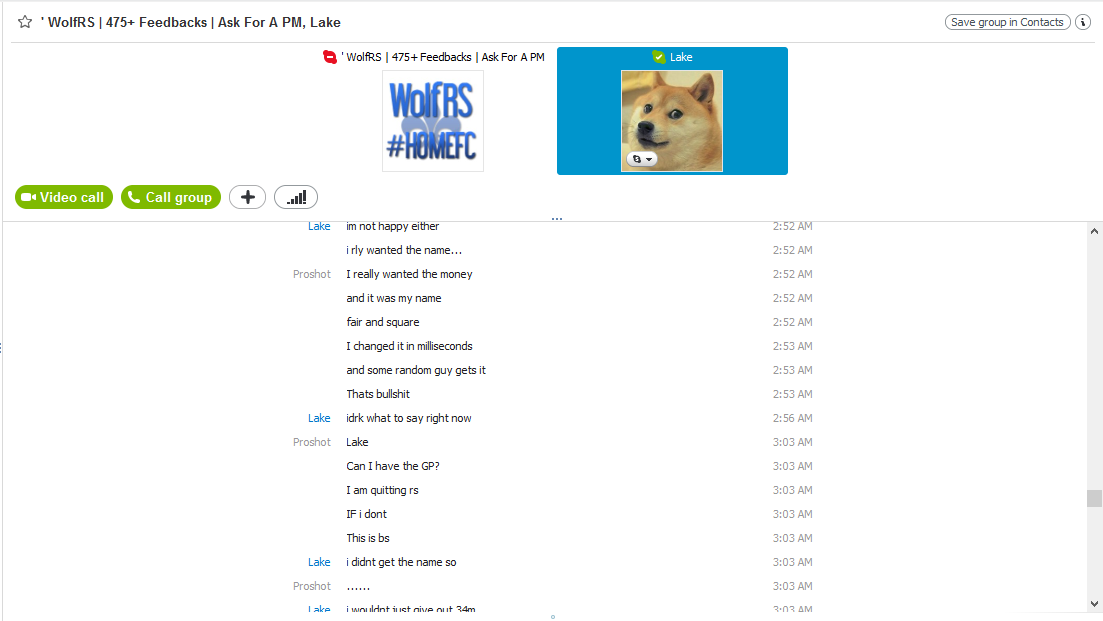
Task: Click scrollbar down arrow
Action: [x=1095, y=603]
